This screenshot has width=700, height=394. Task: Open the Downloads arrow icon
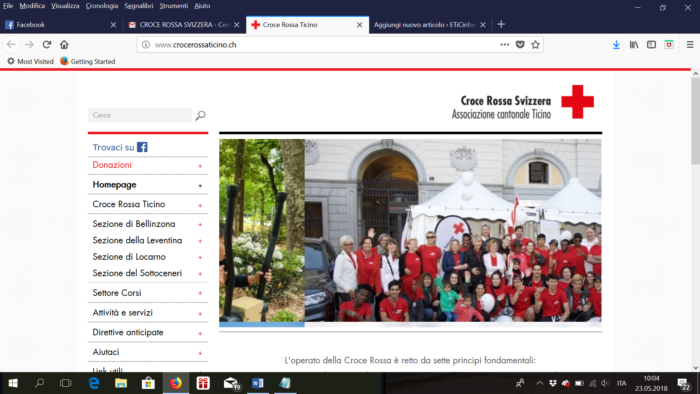click(x=616, y=45)
